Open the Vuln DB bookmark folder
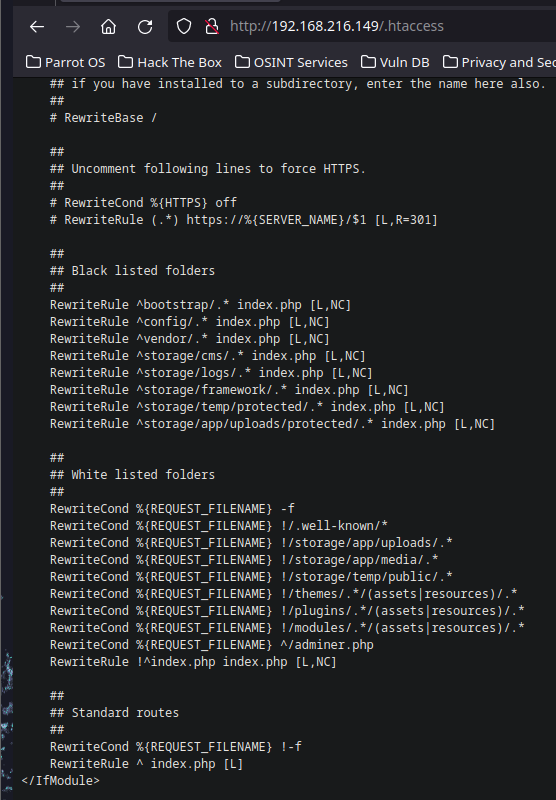The image size is (556, 800). tap(395, 62)
